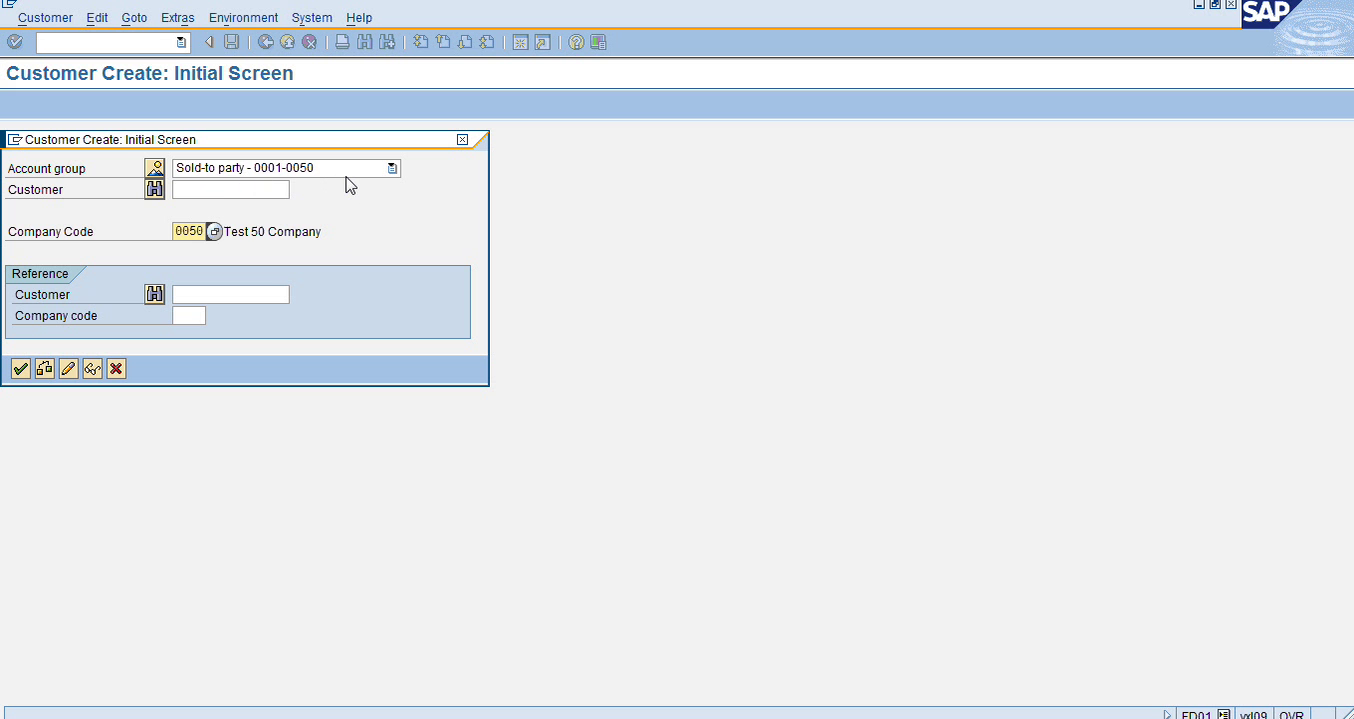Open the Help menu
Screen dimensions: 1354x719
pyautogui.click(x=359, y=17)
